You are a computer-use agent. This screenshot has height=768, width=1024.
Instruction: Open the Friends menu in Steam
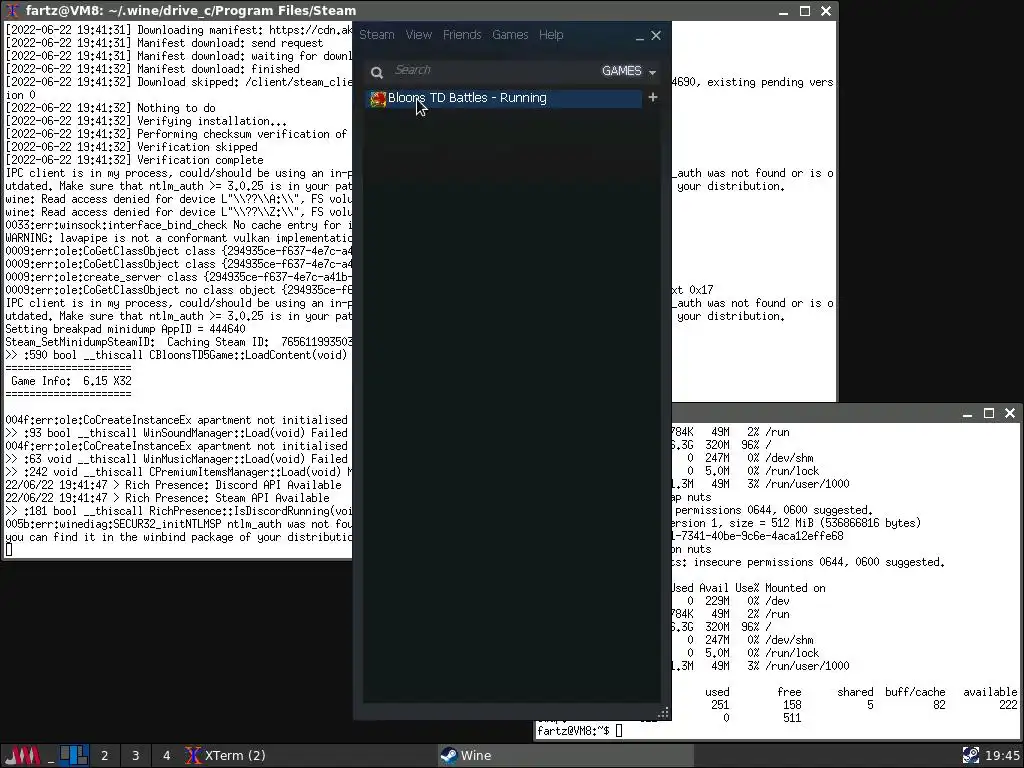462,35
